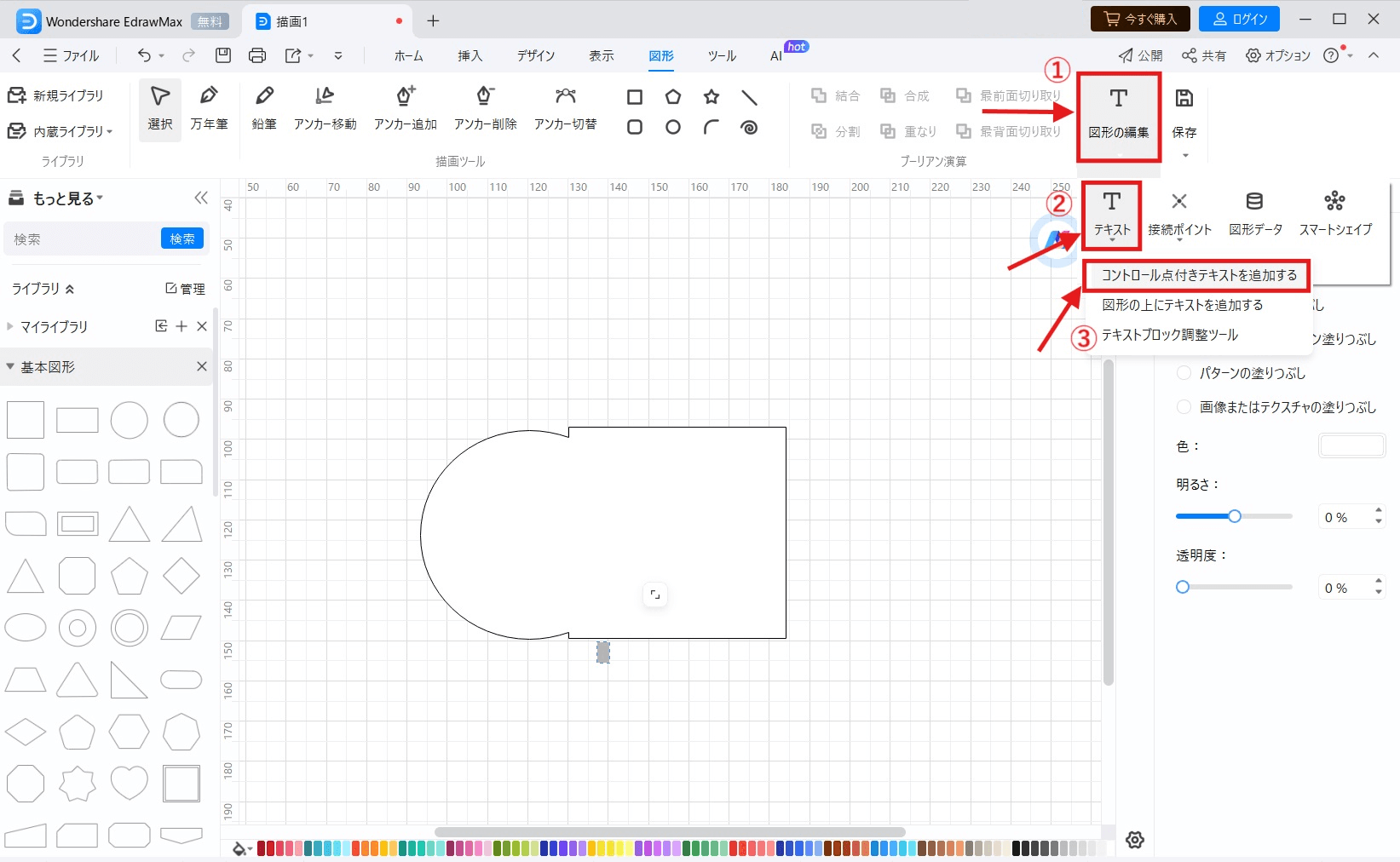
Task: Expand the マイライブラリ tree item
Action: tap(10, 326)
